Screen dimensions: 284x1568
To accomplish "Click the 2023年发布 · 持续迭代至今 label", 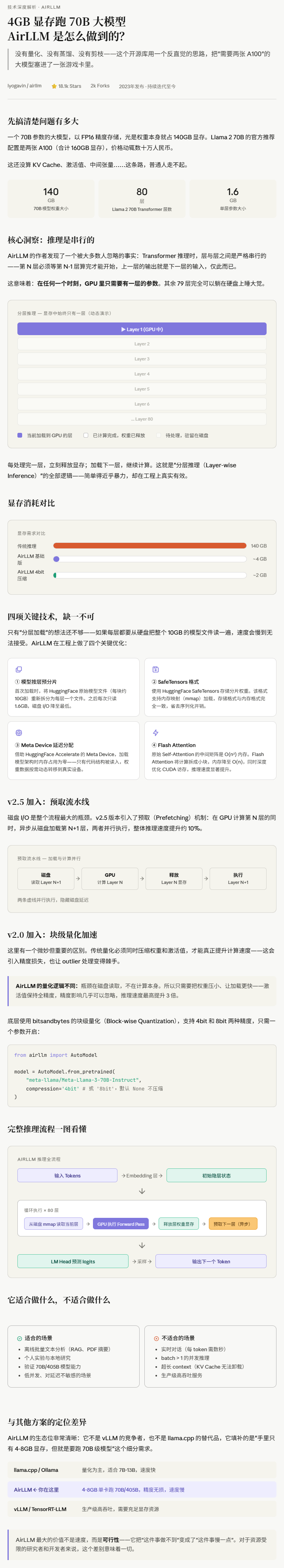I will (x=147, y=86).
